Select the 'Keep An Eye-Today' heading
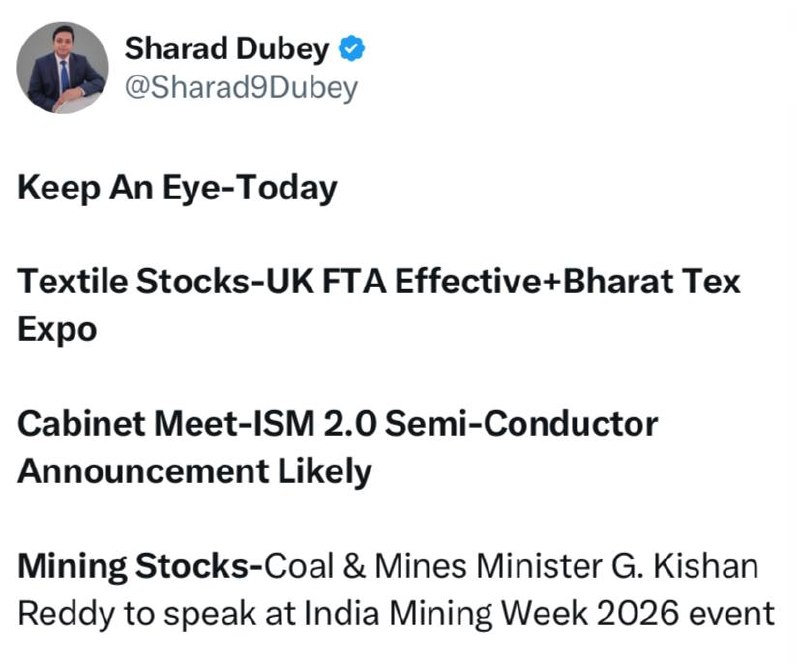Image resolution: width=800 pixels, height=664 pixels. [x=178, y=188]
